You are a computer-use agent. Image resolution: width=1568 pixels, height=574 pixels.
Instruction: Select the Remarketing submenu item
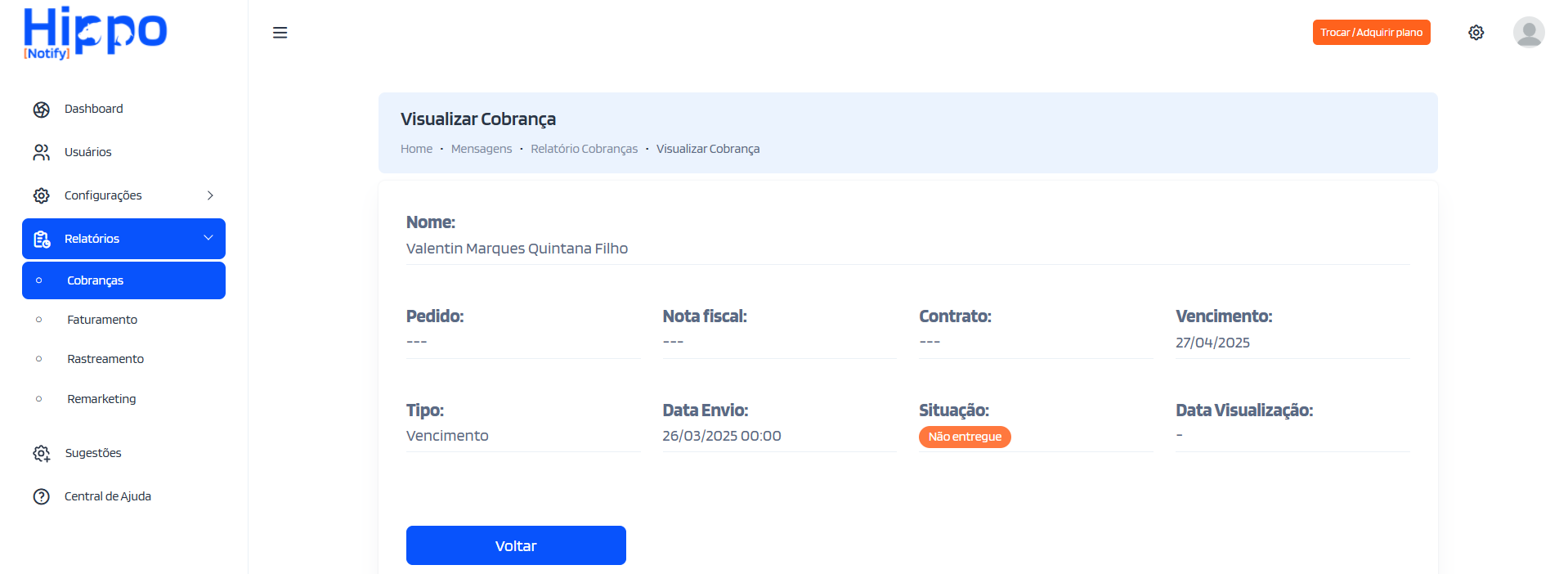click(x=123, y=399)
